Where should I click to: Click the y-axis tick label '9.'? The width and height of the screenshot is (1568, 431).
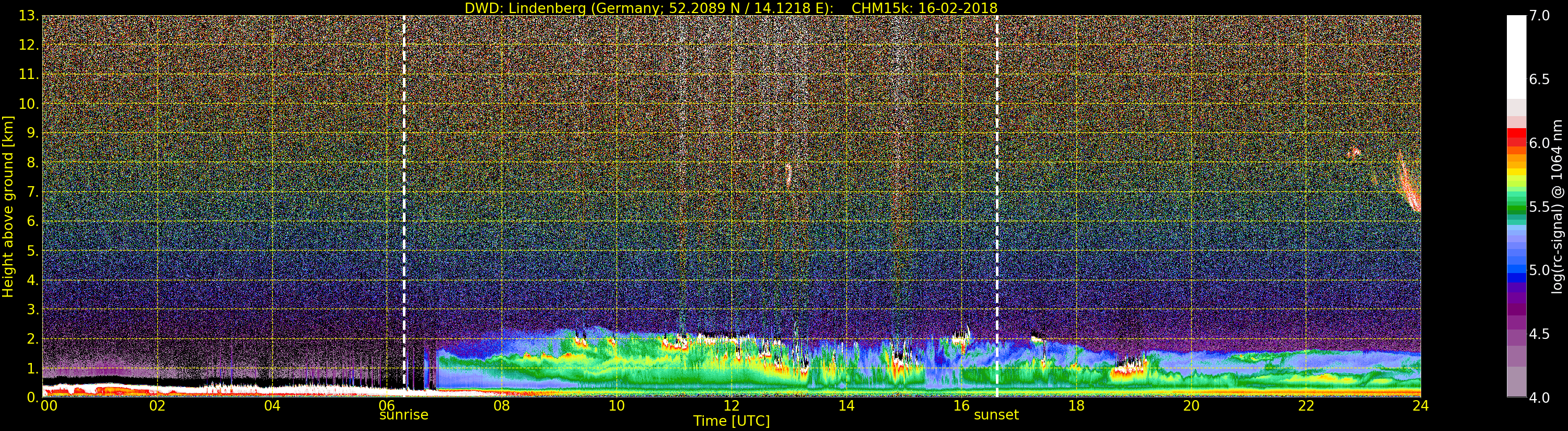coord(32,133)
